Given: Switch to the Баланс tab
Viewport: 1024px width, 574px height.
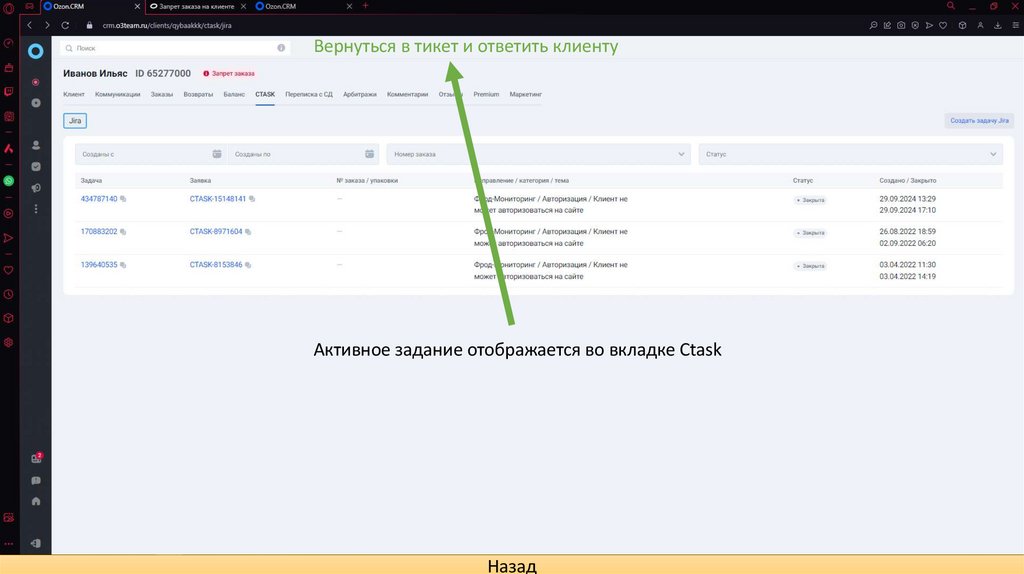Looking at the screenshot, I should [x=234, y=95].
